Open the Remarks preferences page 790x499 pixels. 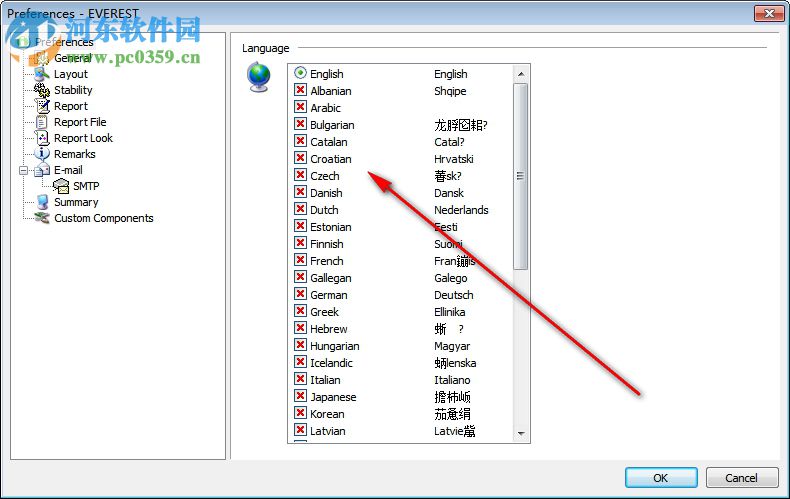click(75, 154)
